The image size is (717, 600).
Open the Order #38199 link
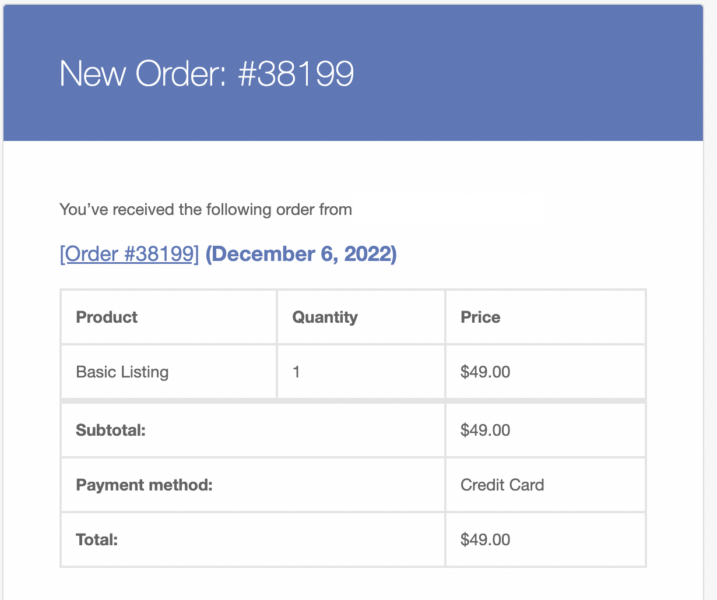click(x=129, y=254)
